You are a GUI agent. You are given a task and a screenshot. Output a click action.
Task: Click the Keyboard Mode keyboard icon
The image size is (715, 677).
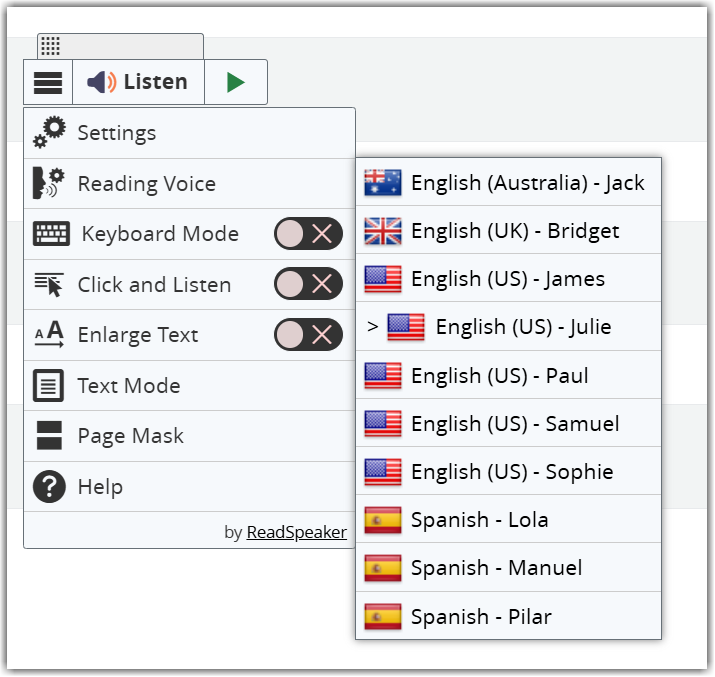[x=51, y=233]
